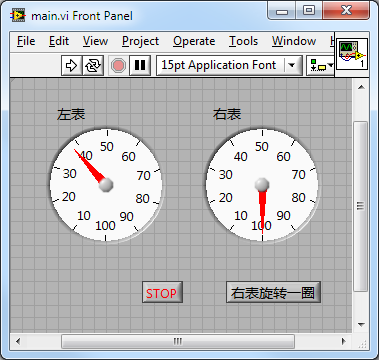The image size is (379, 360).
Task: Click the LabVIEW icon in title bar
Action: (18, 16)
